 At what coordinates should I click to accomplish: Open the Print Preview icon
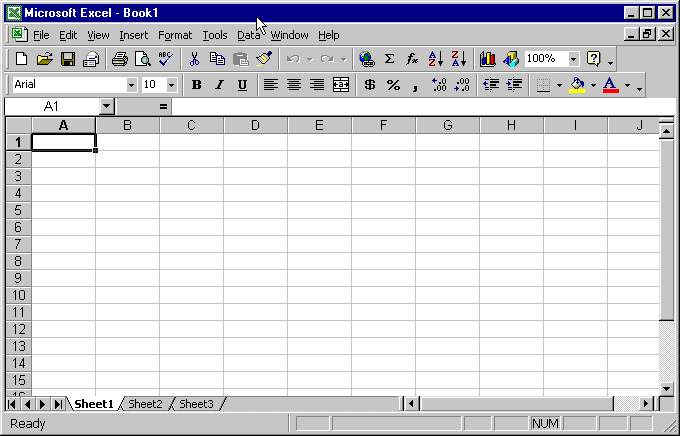(x=143, y=60)
